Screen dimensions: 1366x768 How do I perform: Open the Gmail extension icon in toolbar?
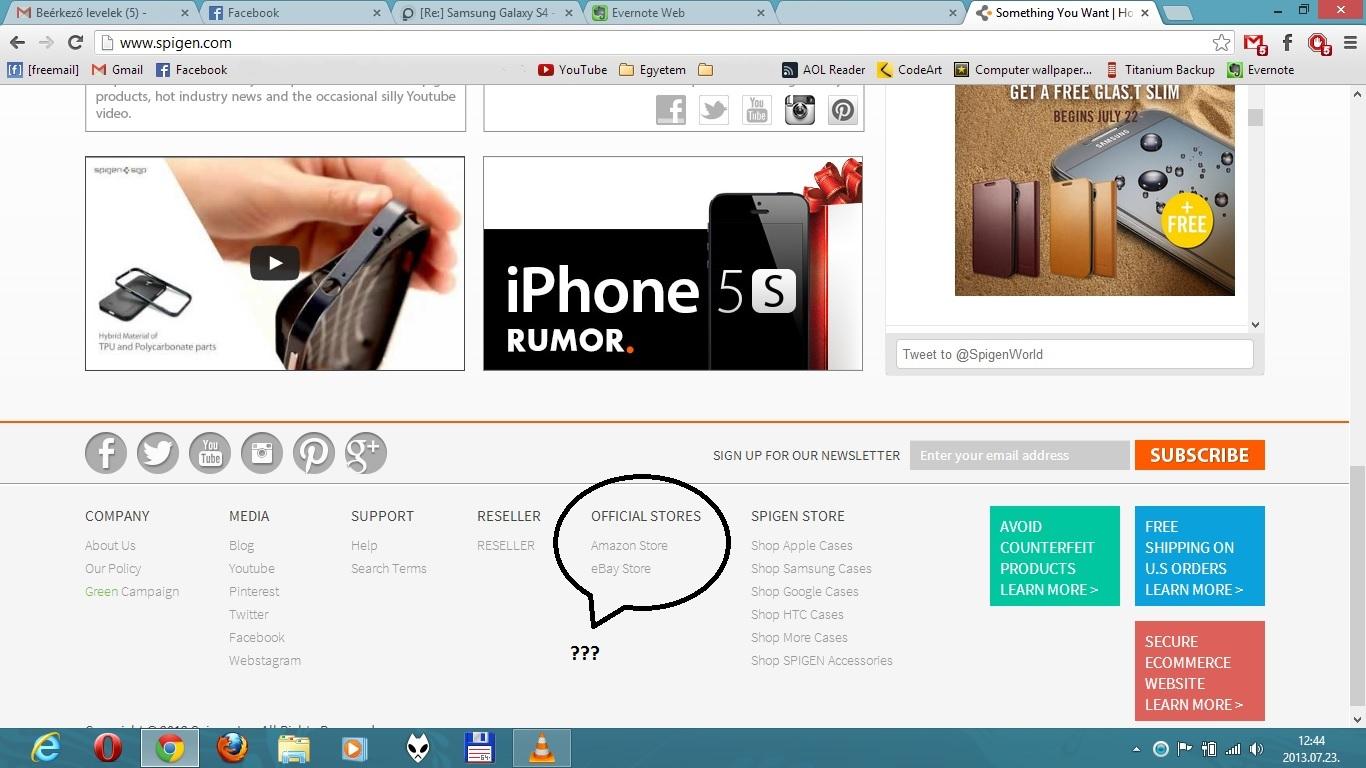coord(1255,43)
